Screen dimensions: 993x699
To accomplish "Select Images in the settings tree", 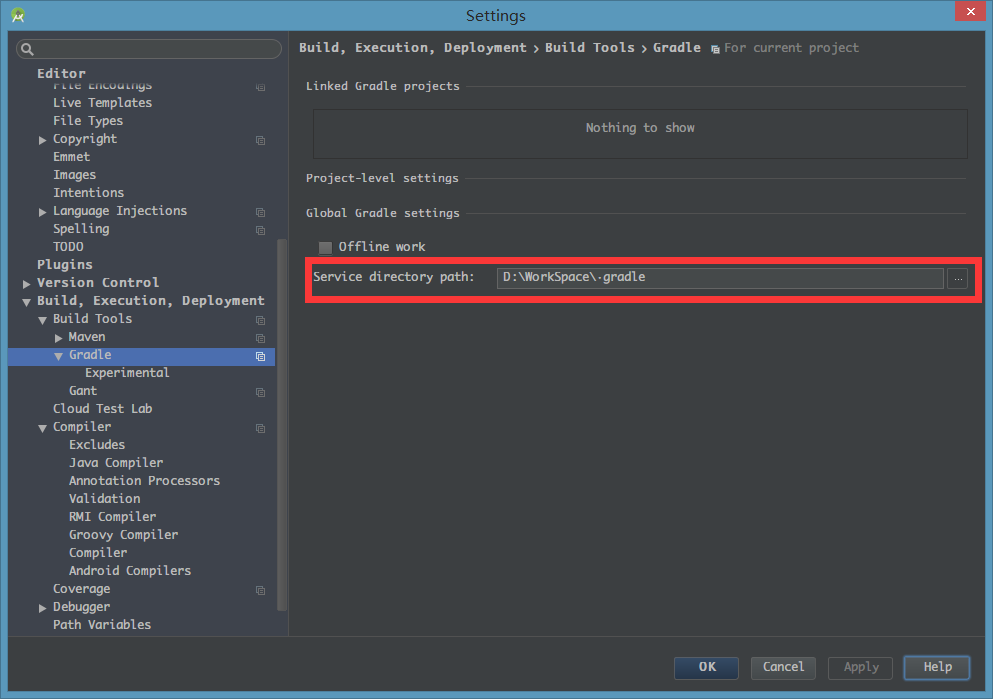I will (x=75, y=175).
